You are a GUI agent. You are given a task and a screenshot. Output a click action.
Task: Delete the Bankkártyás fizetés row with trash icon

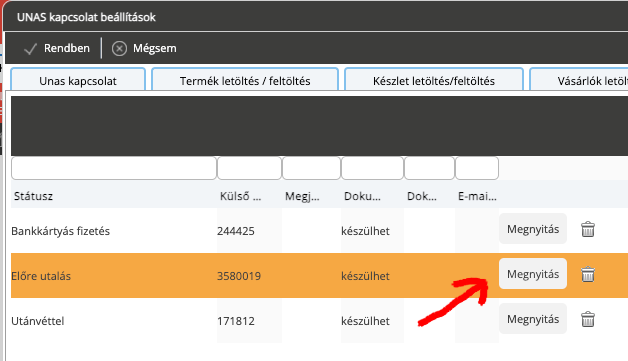coord(588,229)
